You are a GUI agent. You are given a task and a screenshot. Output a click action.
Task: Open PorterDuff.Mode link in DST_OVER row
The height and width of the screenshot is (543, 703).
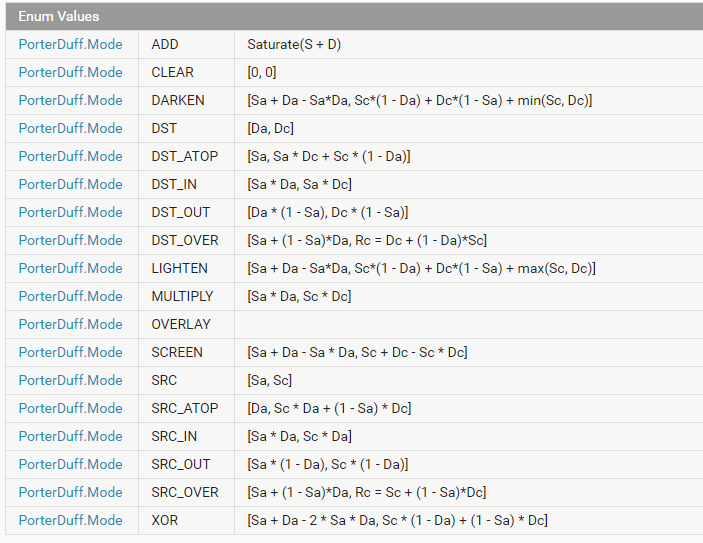(x=70, y=240)
